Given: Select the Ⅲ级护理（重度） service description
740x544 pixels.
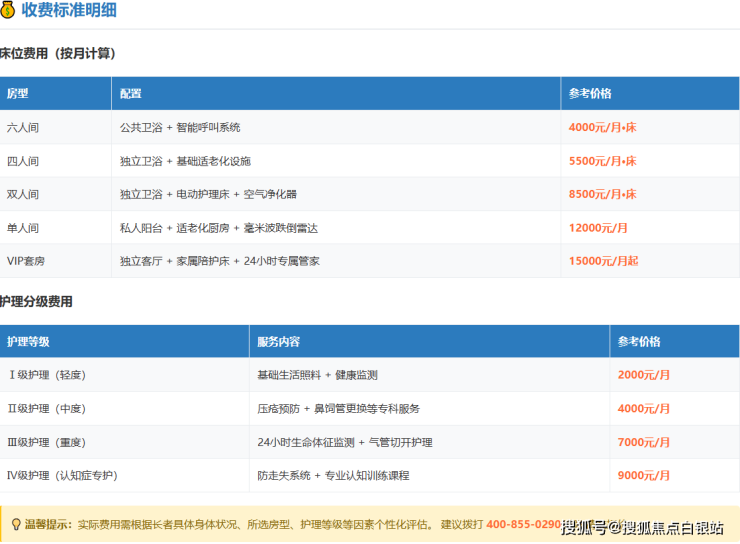Looking at the screenshot, I should point(344,442).
